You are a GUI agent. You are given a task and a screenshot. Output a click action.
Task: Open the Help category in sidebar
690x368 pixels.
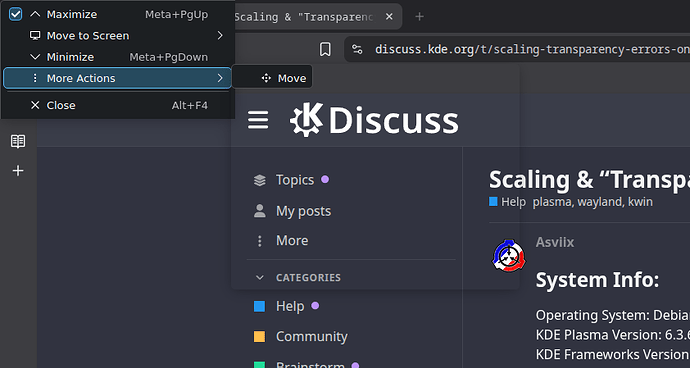[x=290, y=306]
